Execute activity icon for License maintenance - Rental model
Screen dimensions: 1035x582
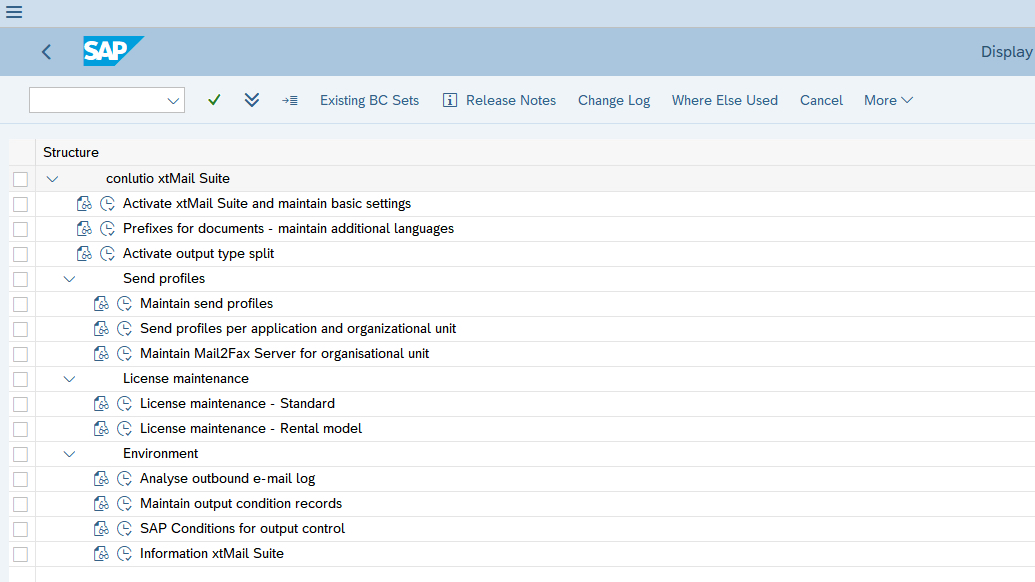point(125,428)
